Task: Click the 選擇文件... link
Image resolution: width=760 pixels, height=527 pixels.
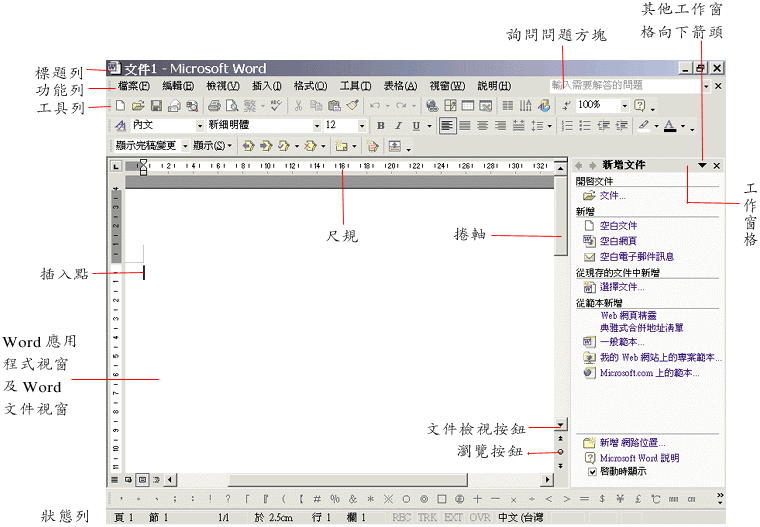Action: (x=622, y=287)
